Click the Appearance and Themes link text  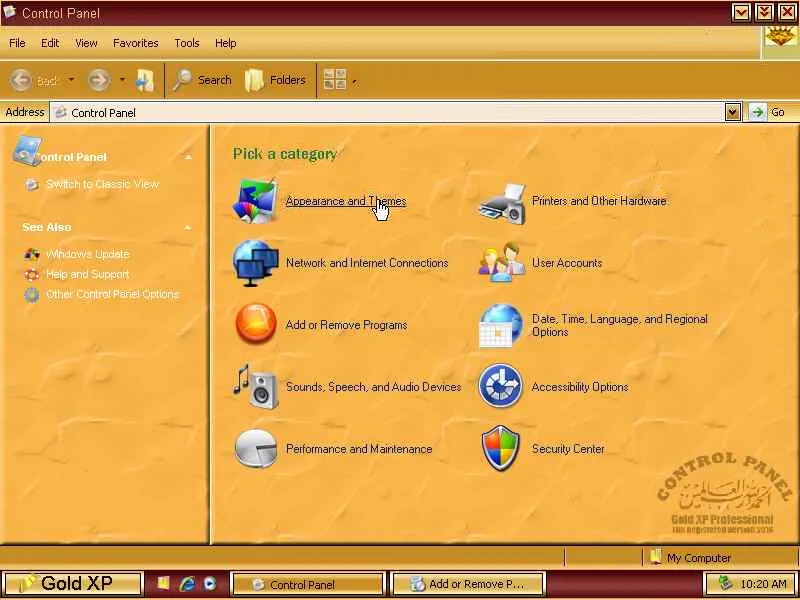tap(346, 201)
